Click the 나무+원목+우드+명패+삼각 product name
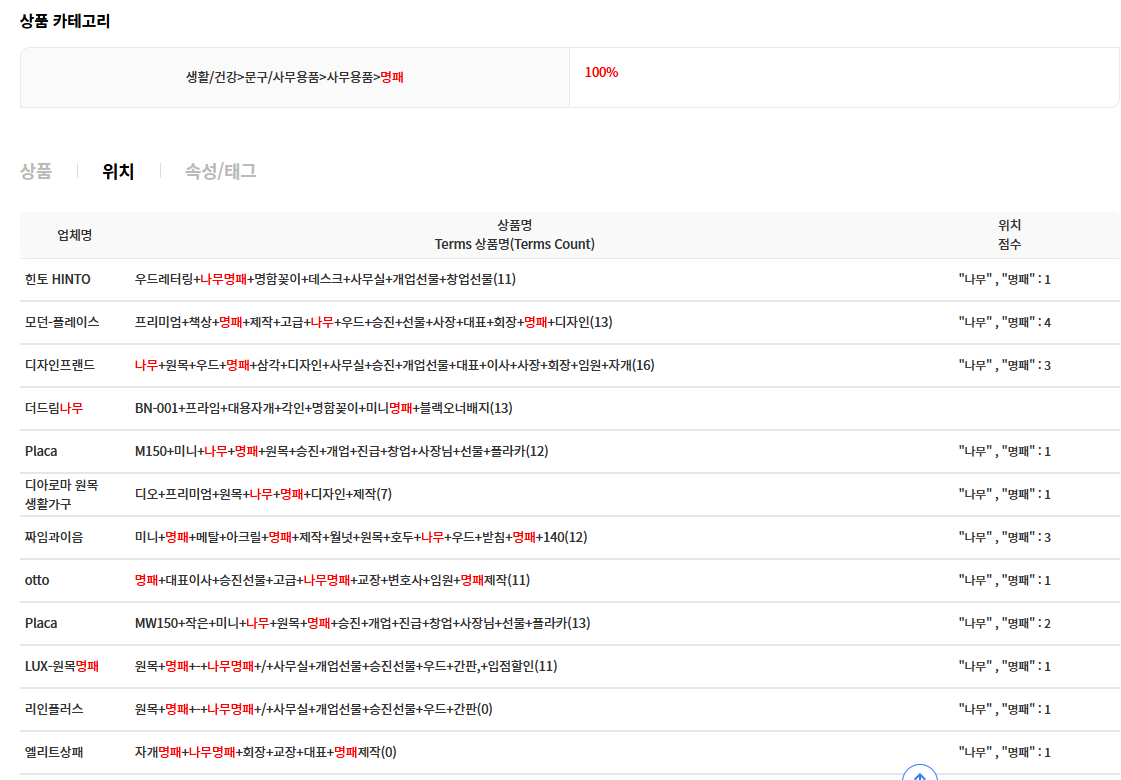The height and width of the screenshot is (780, 1121). tap(395, 365)
